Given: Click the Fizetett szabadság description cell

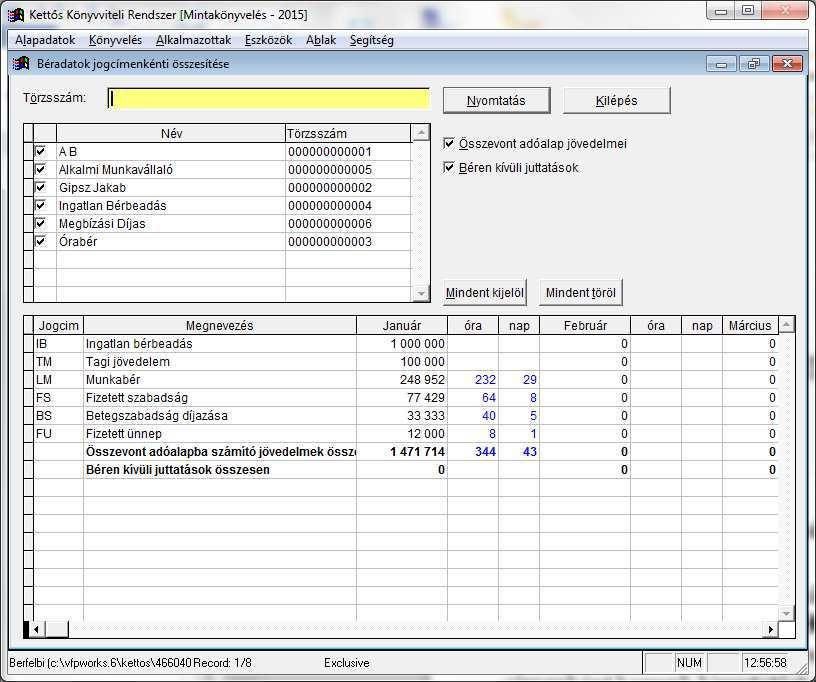Looking at the screenshot, I should [220, 397].
